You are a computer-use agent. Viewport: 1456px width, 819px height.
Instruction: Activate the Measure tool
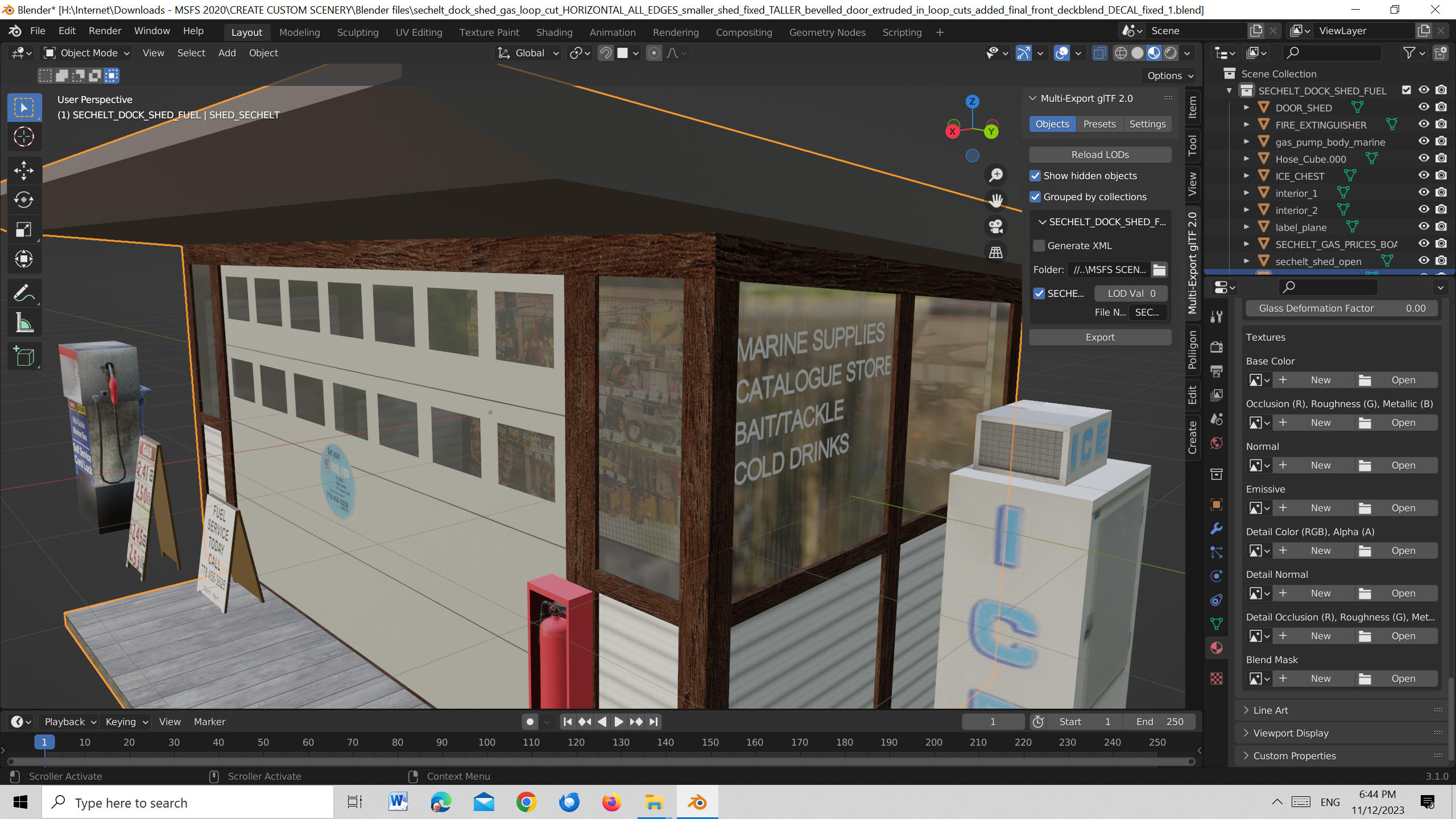click(x=24, y=322)
